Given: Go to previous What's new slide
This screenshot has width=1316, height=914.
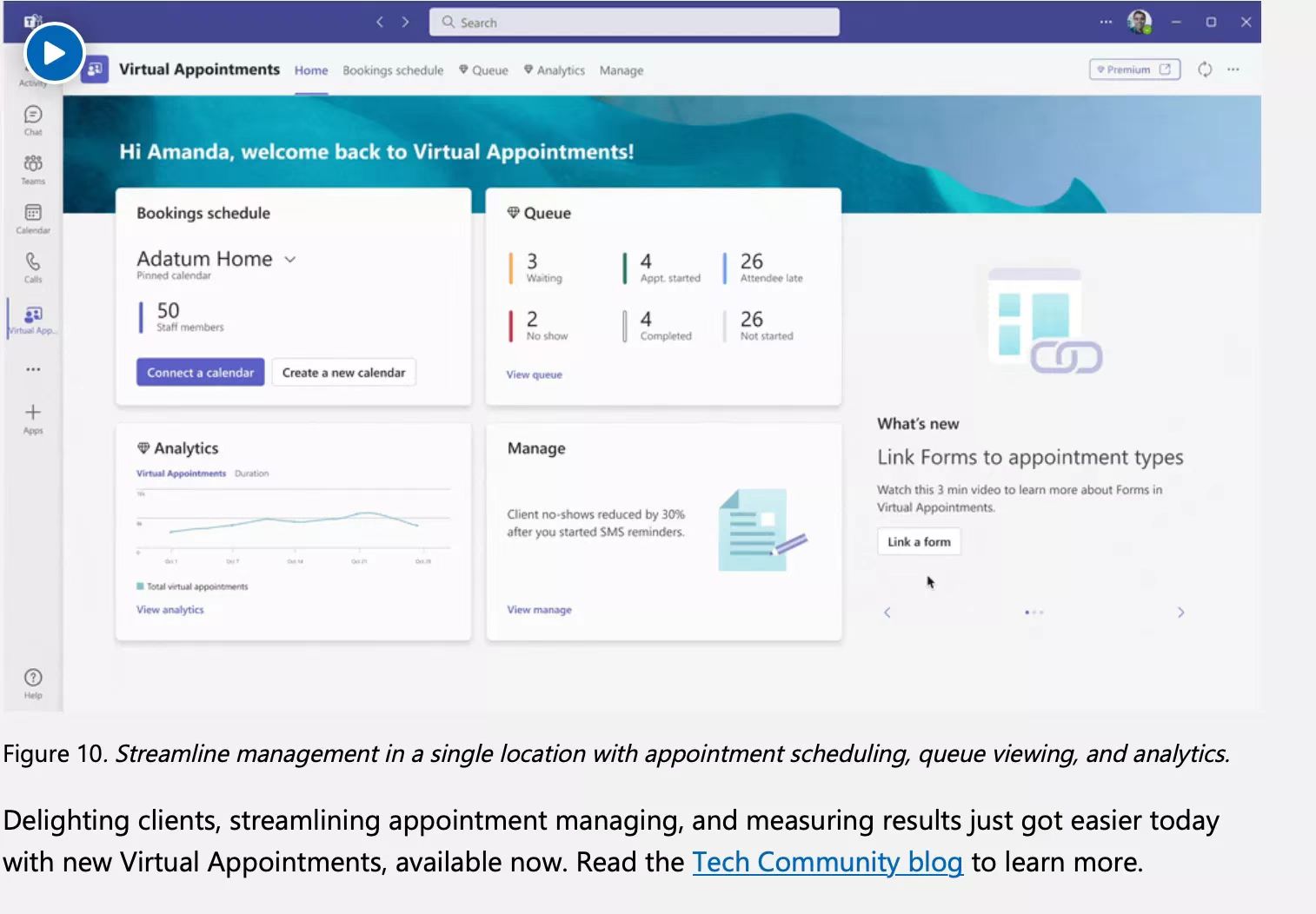Looking at the screenshot, I should 887,613.
